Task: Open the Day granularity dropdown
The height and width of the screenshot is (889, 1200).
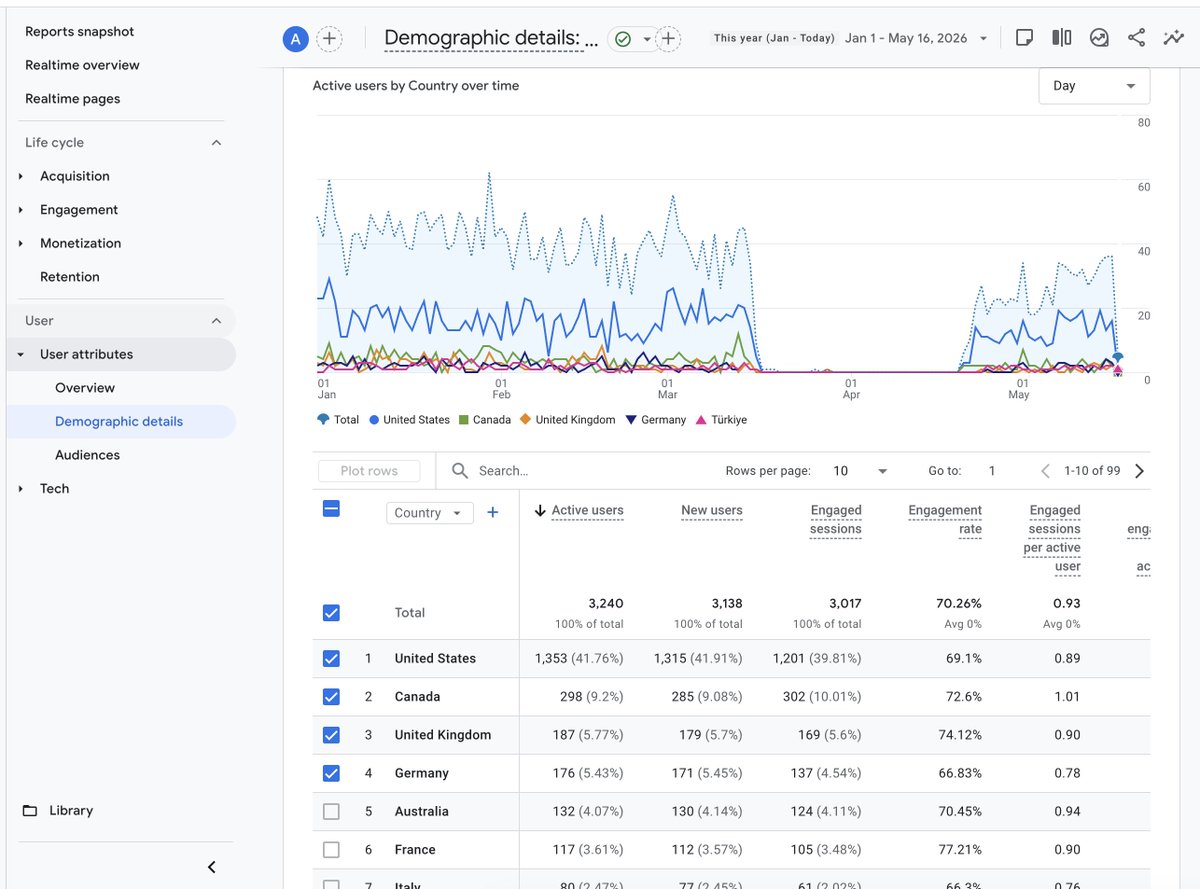Action: [x=1094, y=86]
